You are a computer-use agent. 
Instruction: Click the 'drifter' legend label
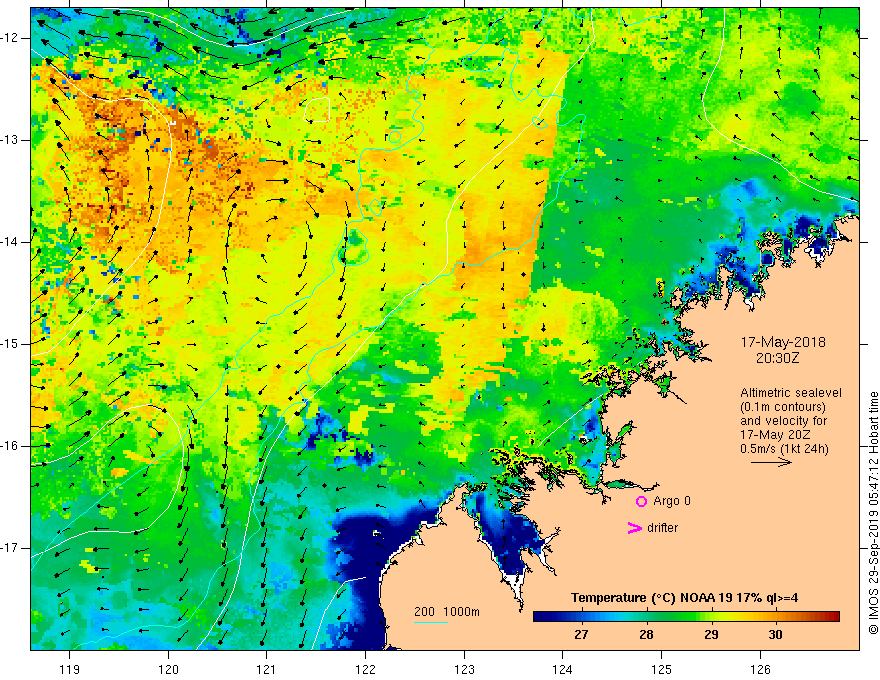(x=662, y=528)
